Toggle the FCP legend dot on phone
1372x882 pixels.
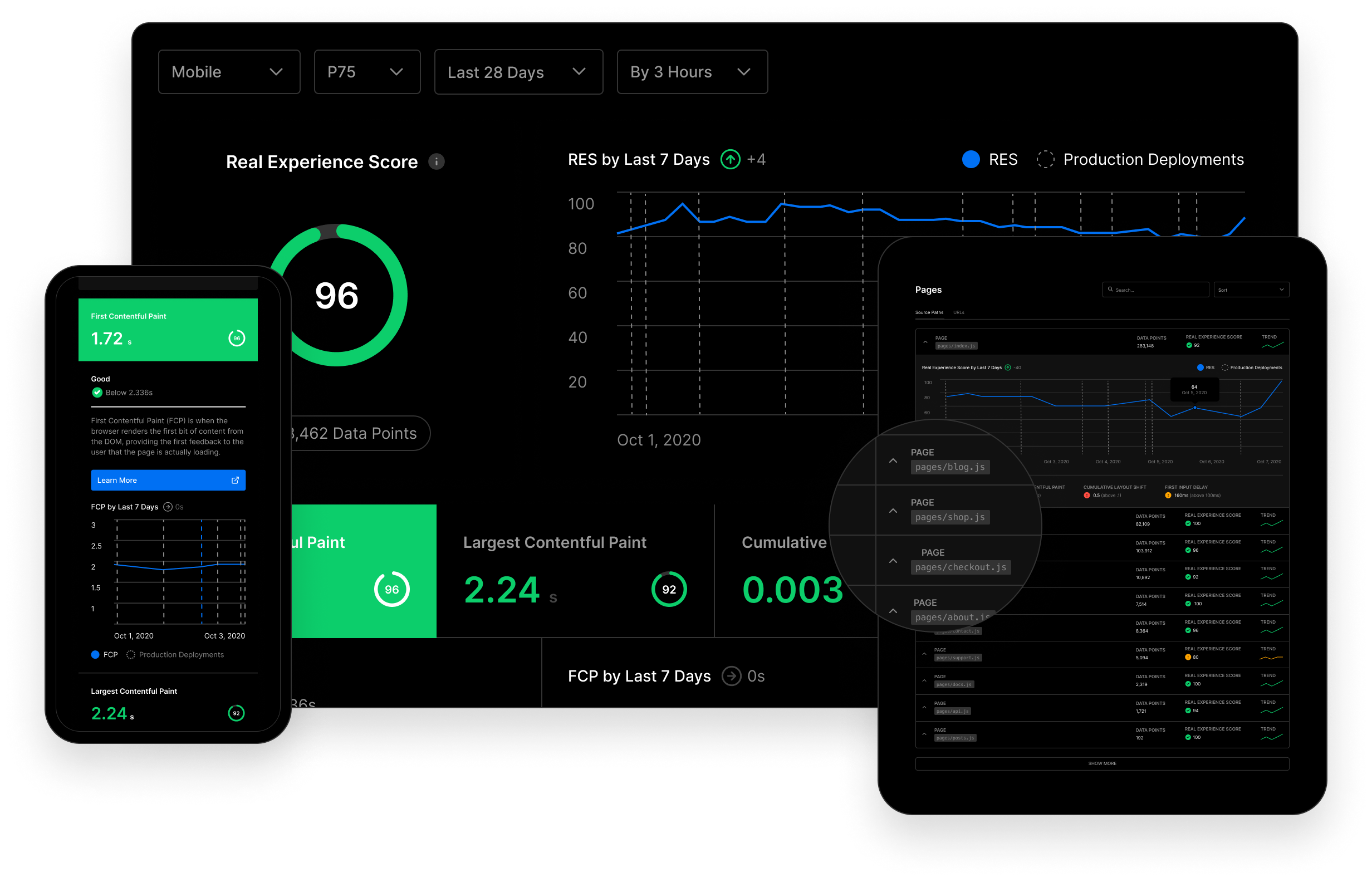click(x=95, y=655)
